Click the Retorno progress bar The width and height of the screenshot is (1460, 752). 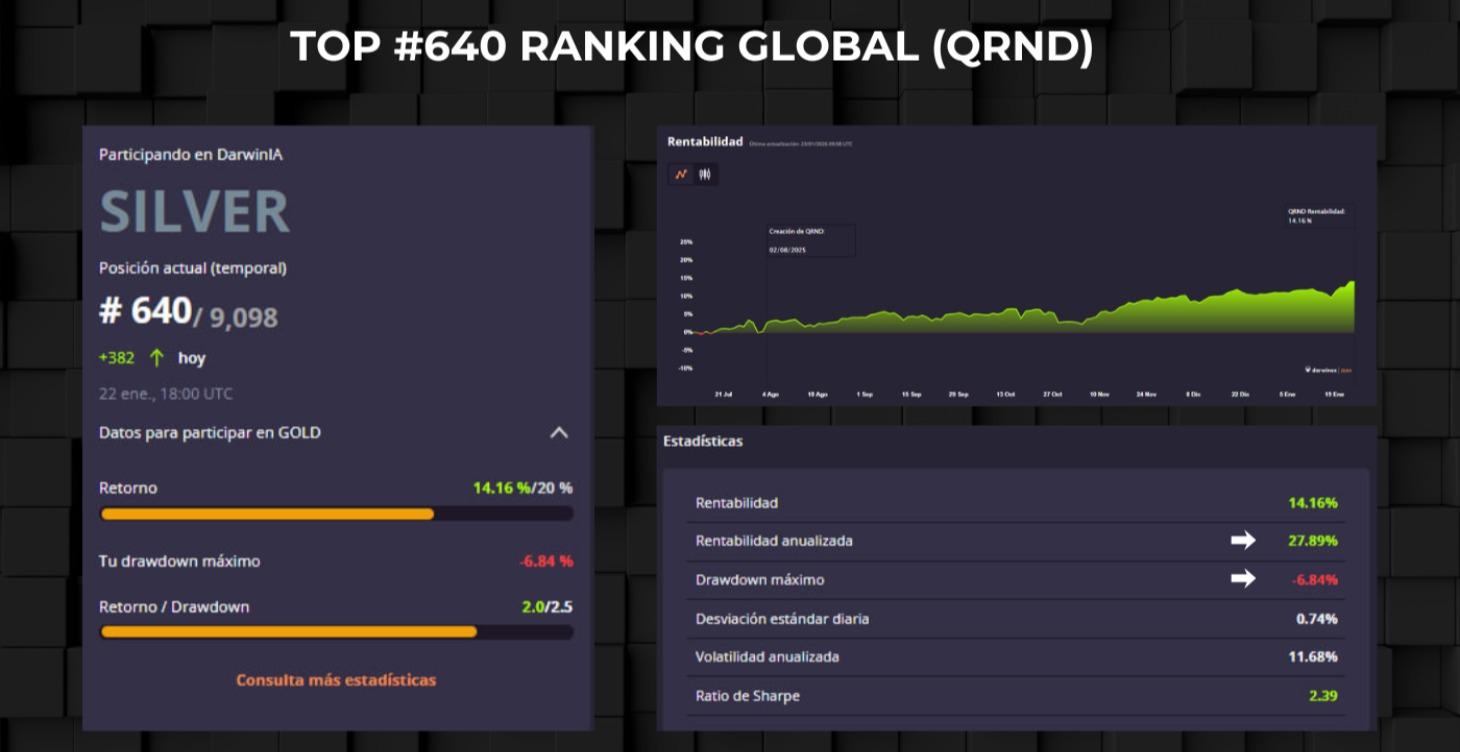(x=336, y=514)
